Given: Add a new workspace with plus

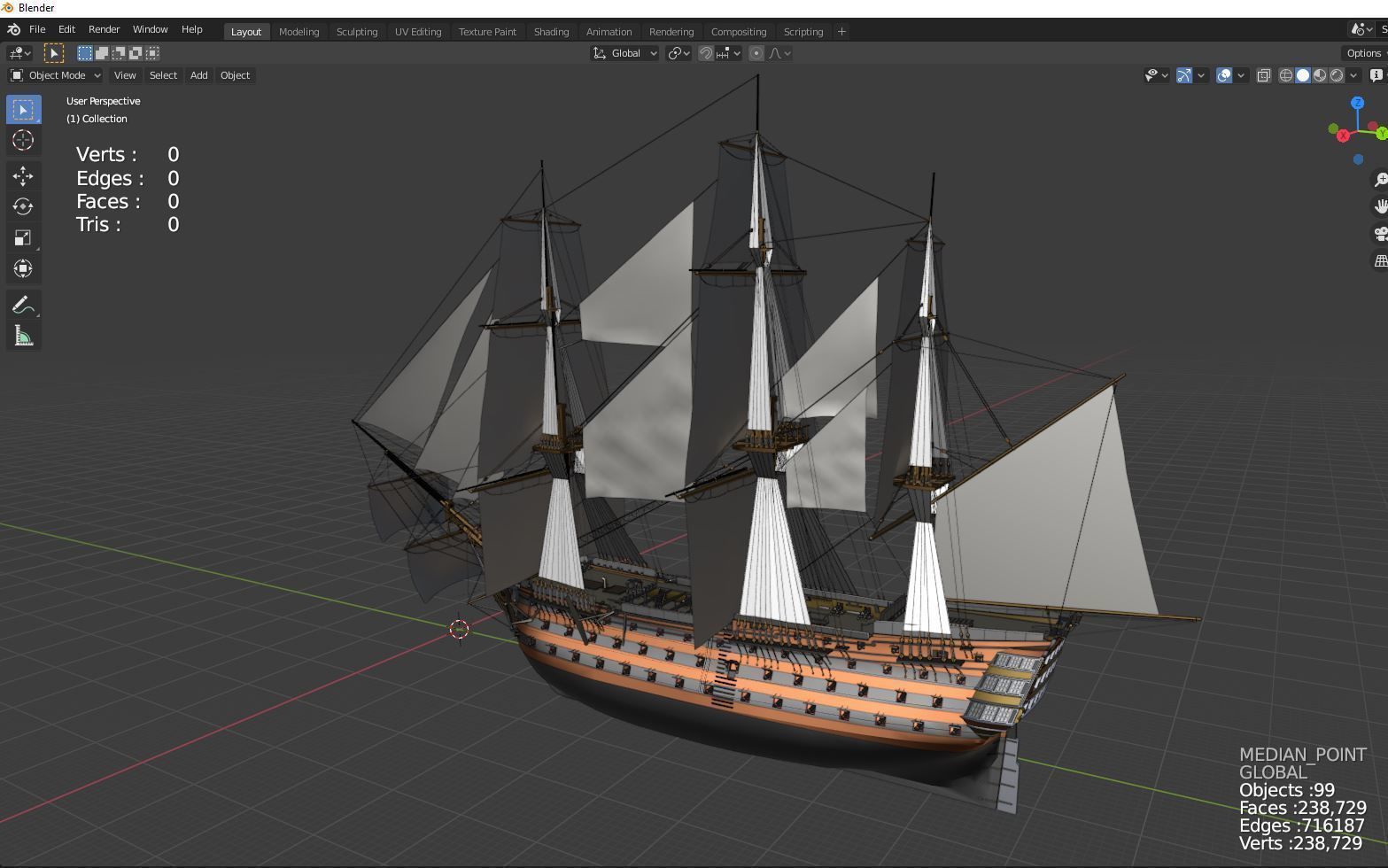Looking at the screenshot, I should coord(841,32).
